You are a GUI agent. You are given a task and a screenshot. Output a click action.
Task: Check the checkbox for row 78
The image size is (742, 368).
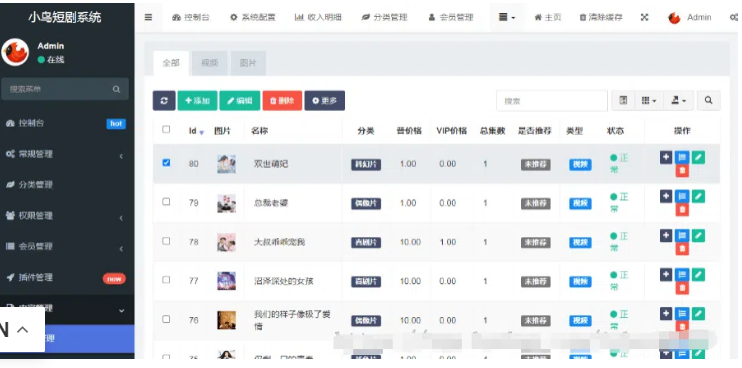166,241
